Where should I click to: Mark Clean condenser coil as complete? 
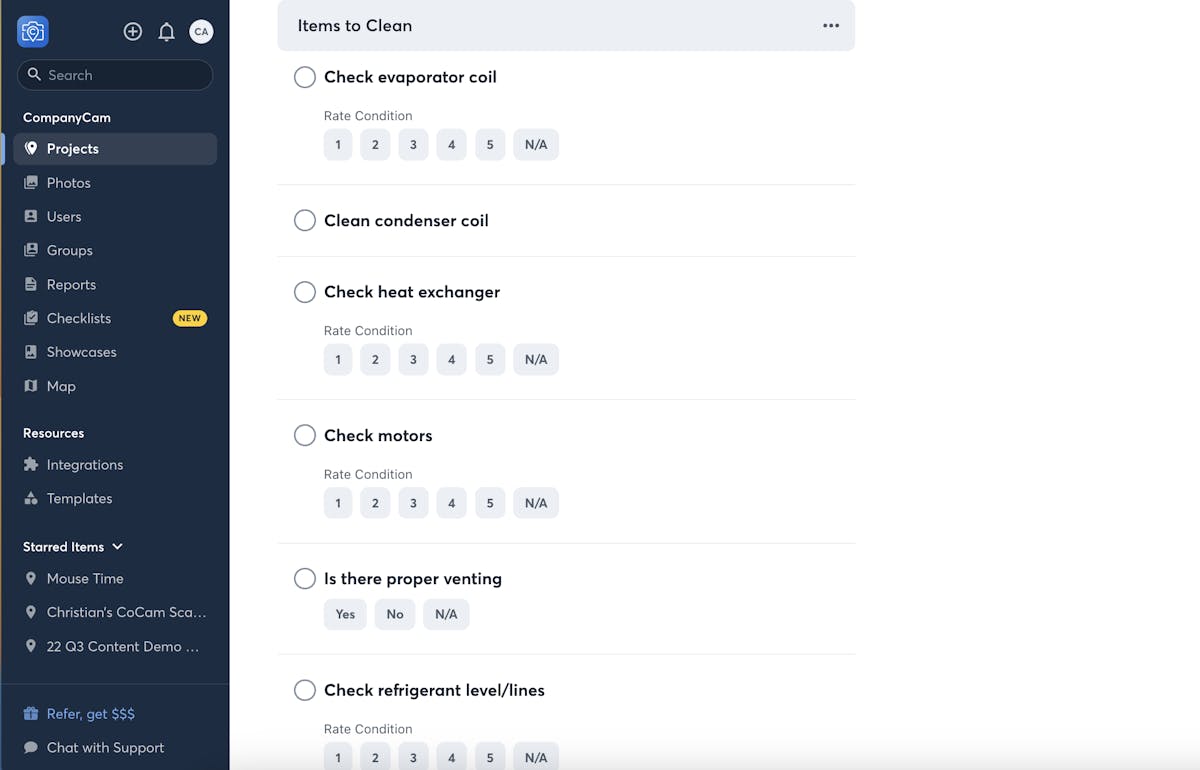(305, 221)
